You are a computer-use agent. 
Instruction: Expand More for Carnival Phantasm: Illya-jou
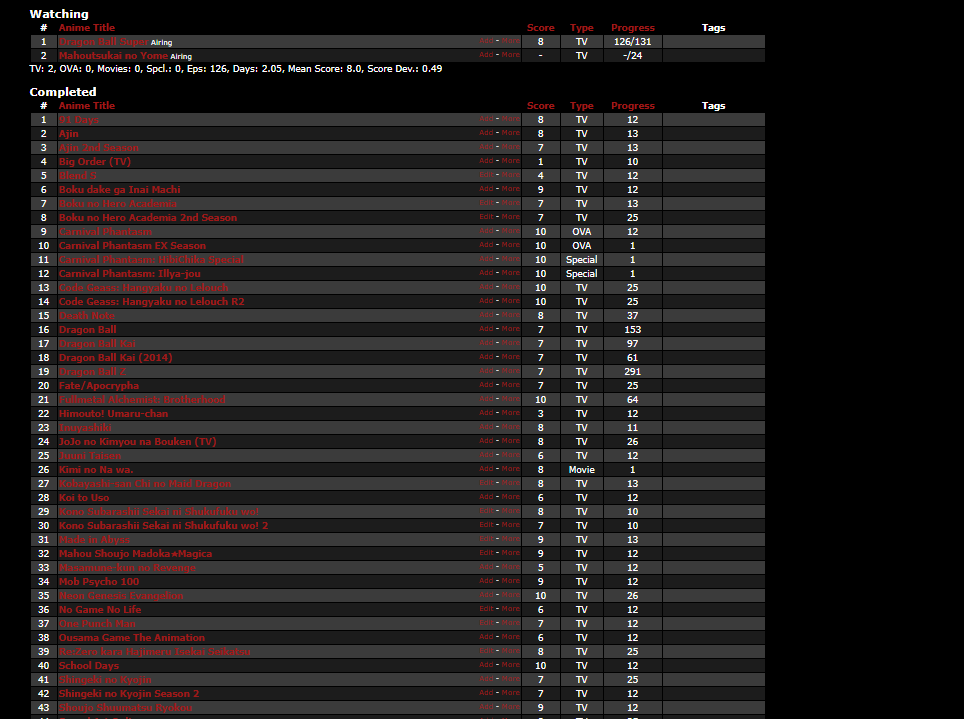point(510,272)
